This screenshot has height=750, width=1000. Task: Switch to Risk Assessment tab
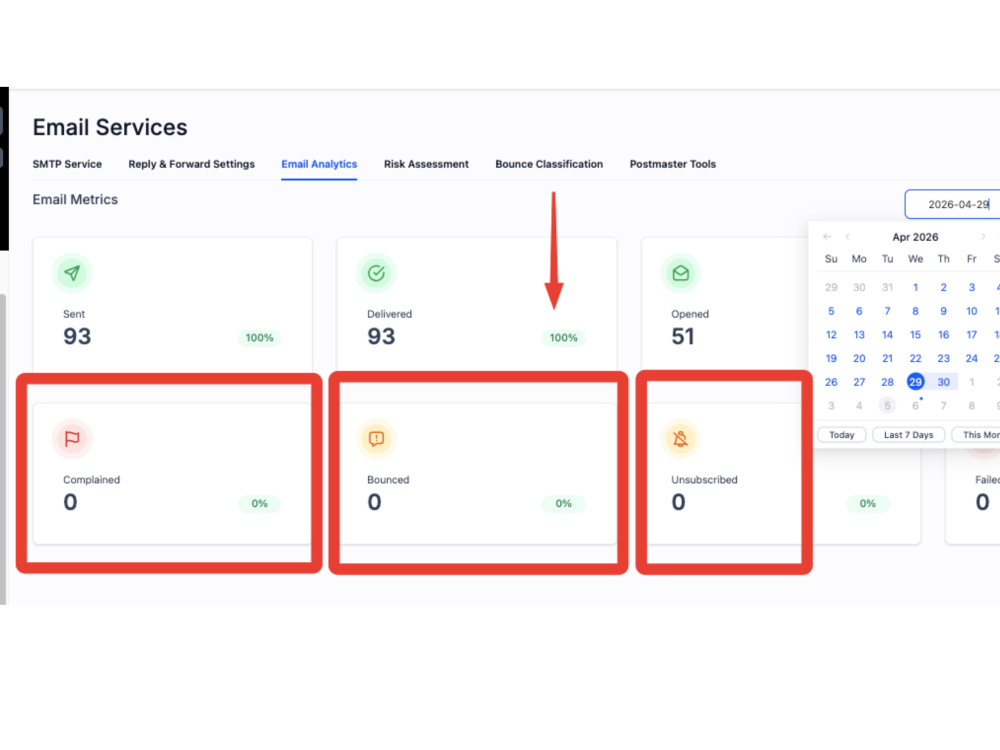(426, 164)
